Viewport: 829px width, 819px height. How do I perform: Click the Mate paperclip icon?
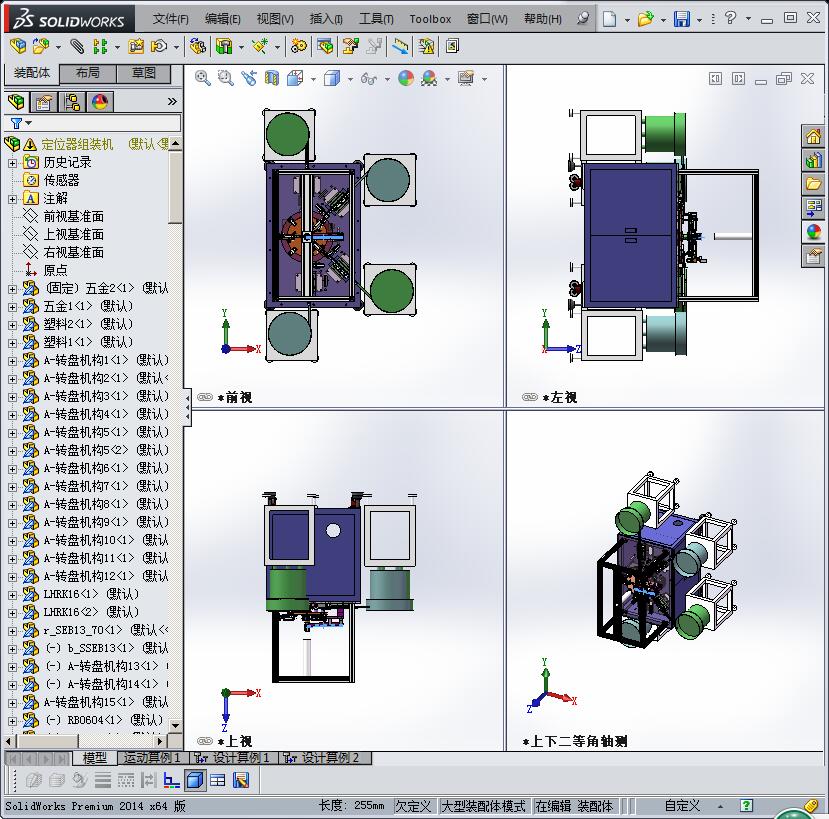(x=77, y=47)
